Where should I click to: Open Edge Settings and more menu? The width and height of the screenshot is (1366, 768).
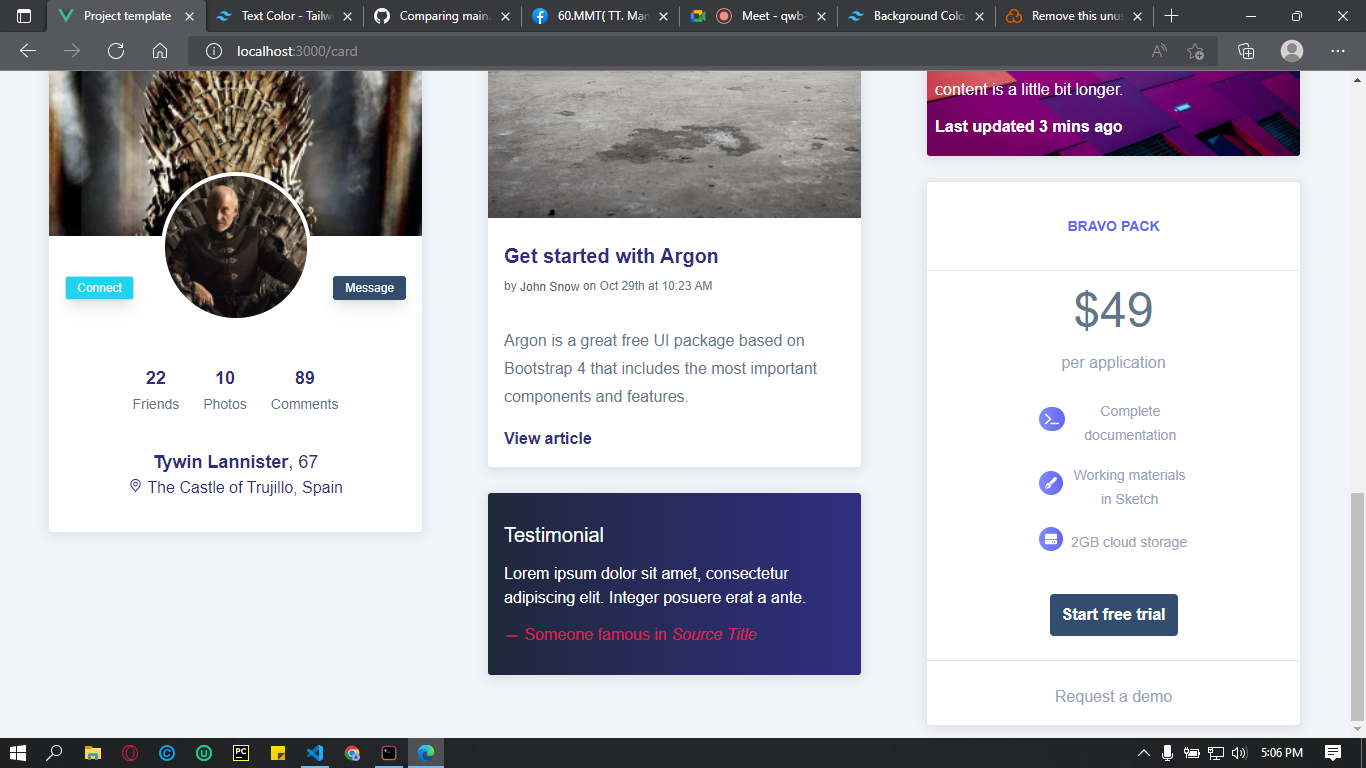tap(1338, 51)
